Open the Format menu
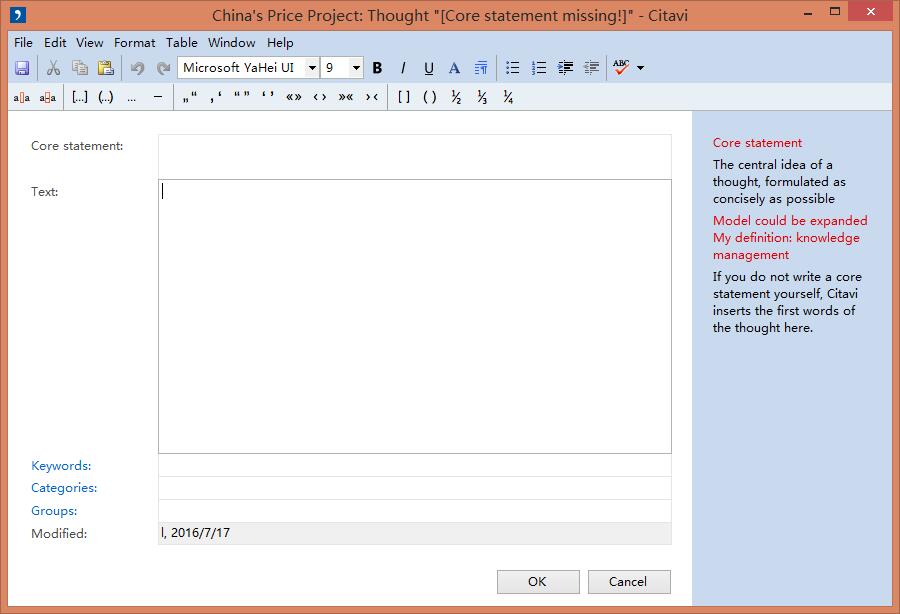This screenshot has width=900, height=614. [x=134, y=42]
